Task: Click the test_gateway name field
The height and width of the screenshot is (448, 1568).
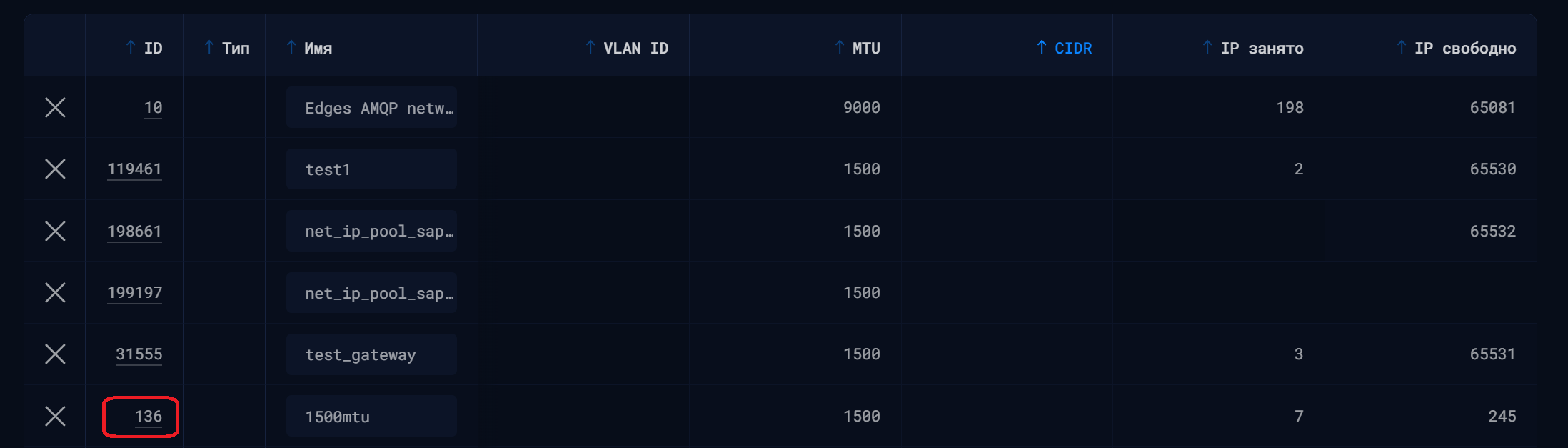Action: point(371,354)
